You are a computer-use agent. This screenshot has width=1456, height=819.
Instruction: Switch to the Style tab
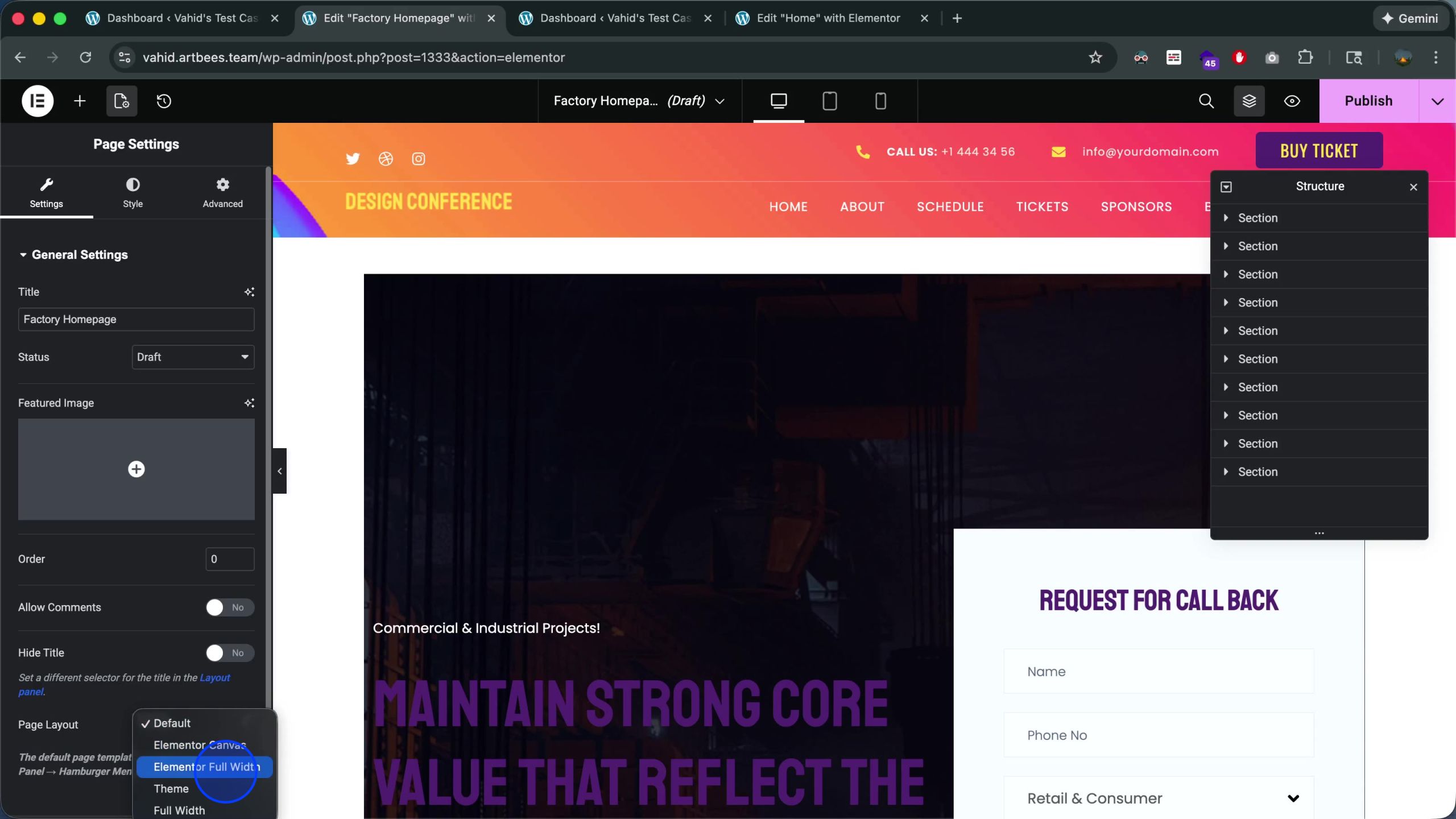pyautogui.click(x=133, y=193)
